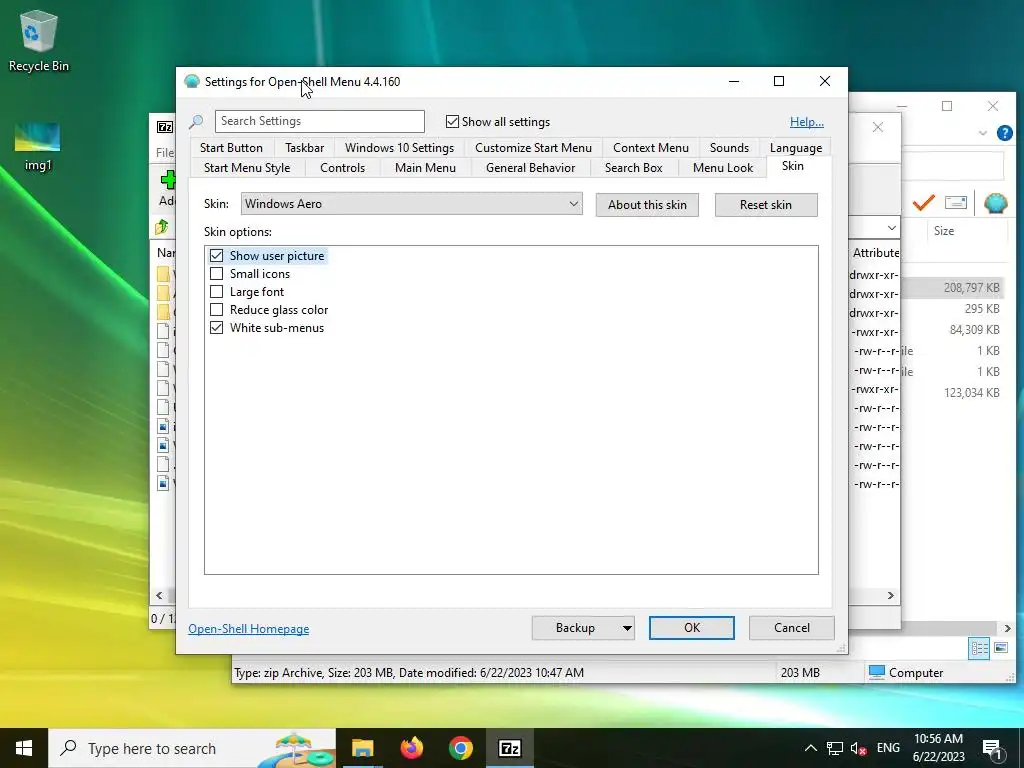Click Cancel in settings dialog
Screen dimensions: 1024x768
[x=792, y=628]
